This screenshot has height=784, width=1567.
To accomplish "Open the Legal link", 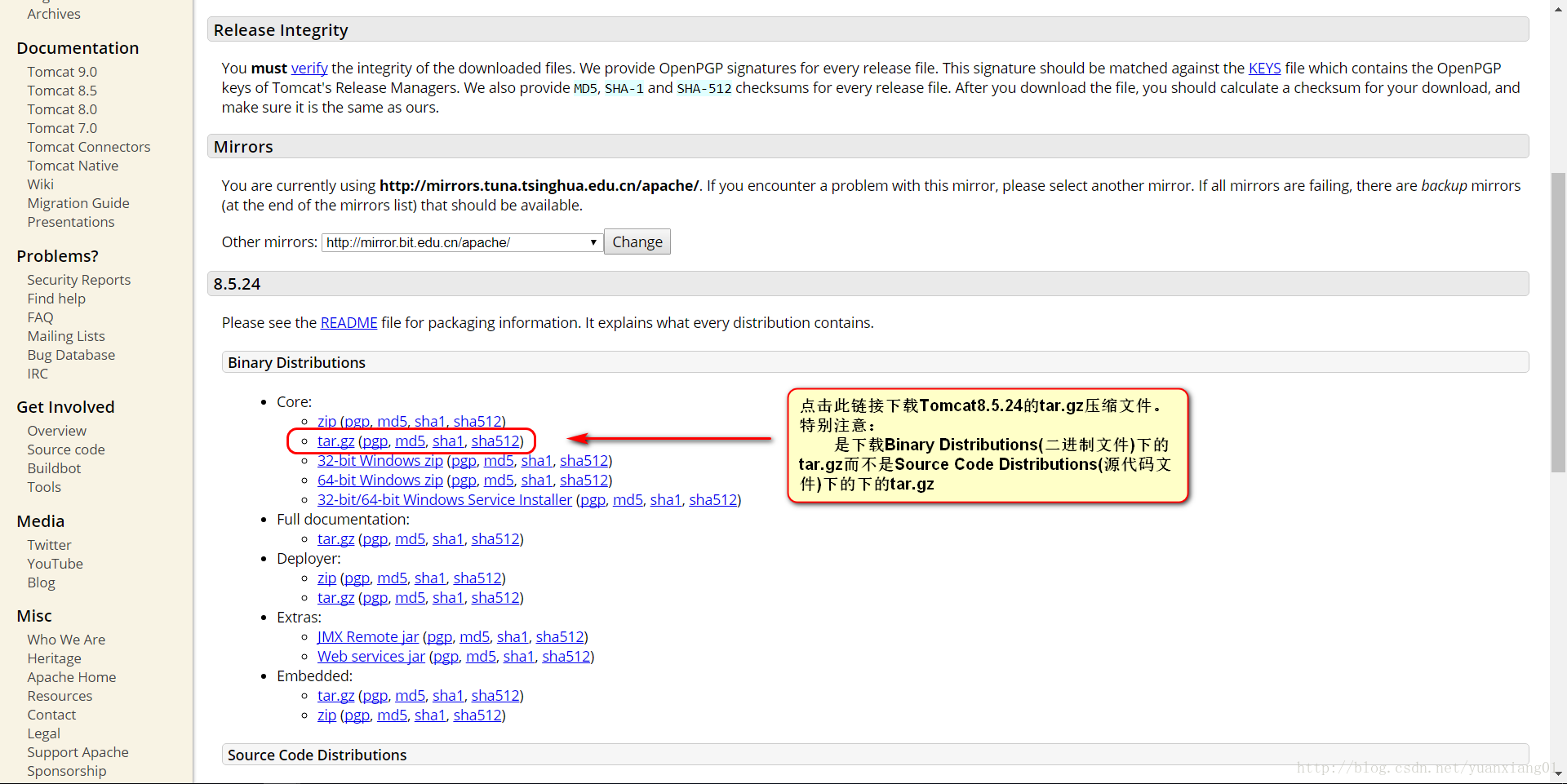I will (x=43, y=733).
